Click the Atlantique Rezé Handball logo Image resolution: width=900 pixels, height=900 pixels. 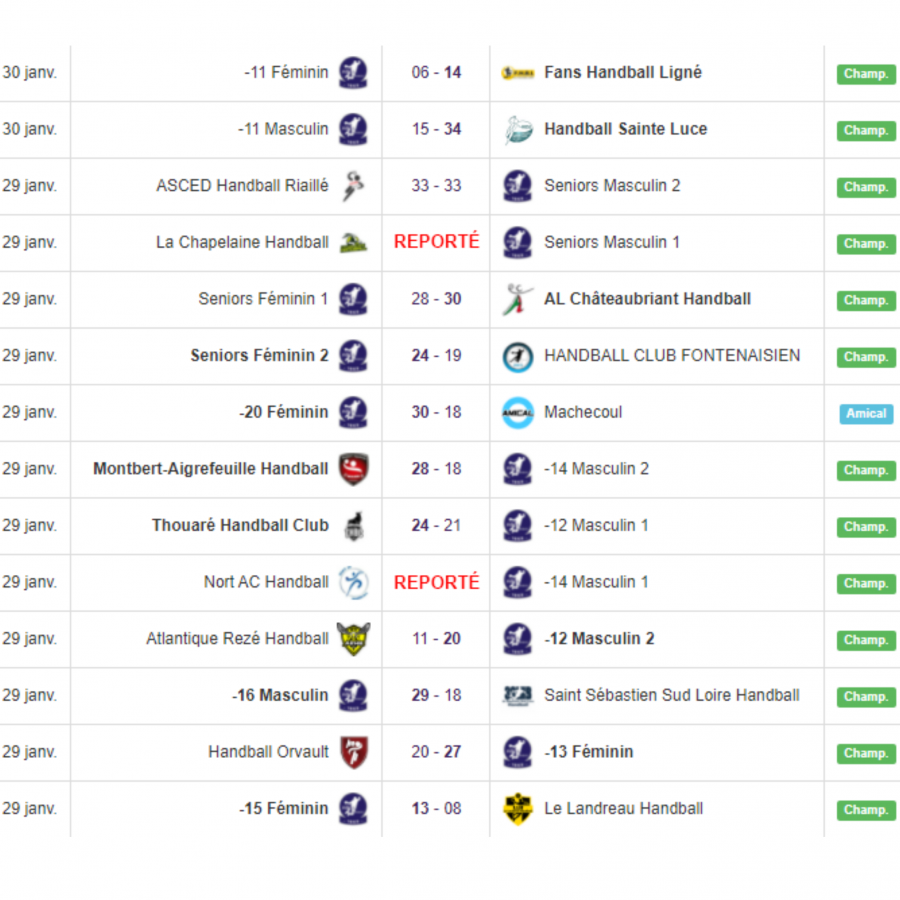tap(352, 639)
